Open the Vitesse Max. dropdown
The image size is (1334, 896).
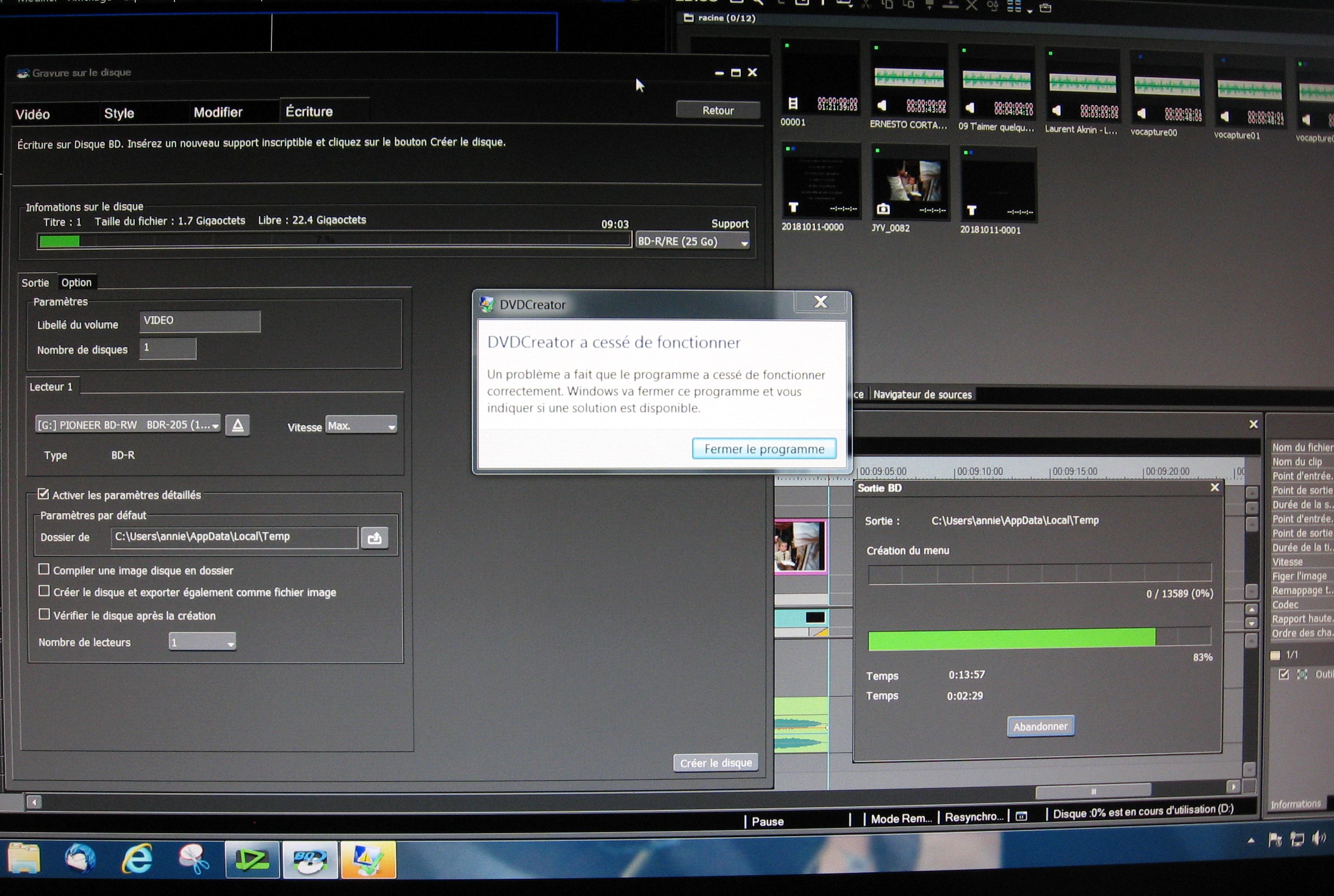tap(361, 426)
